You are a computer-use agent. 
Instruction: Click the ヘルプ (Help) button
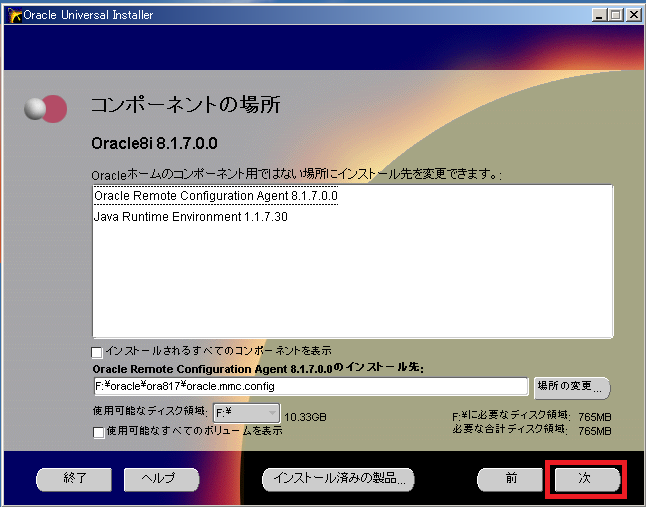pyautogui.click(x=162, y=479)
